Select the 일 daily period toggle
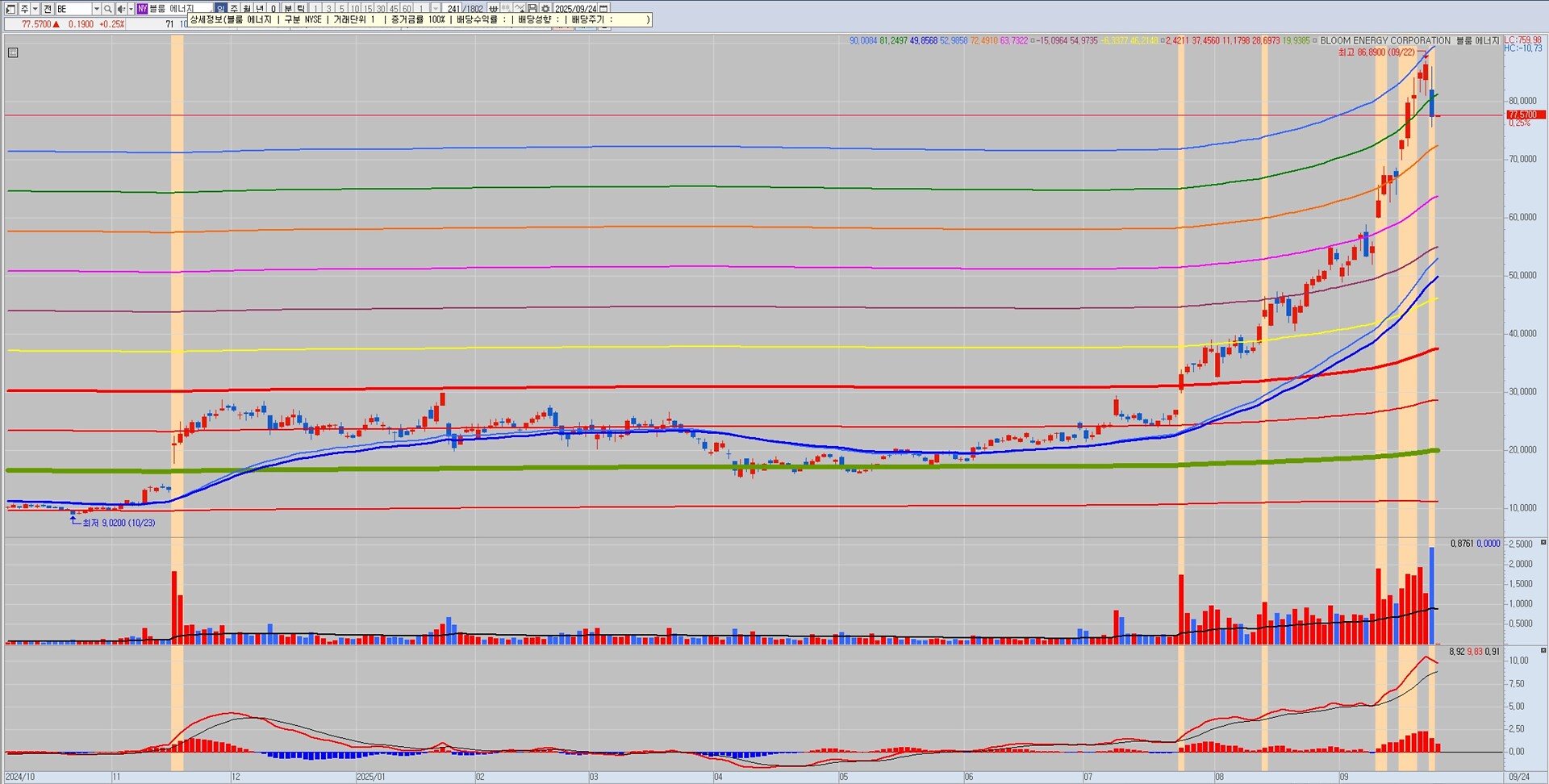1549x784 pixels. [220, 9]
